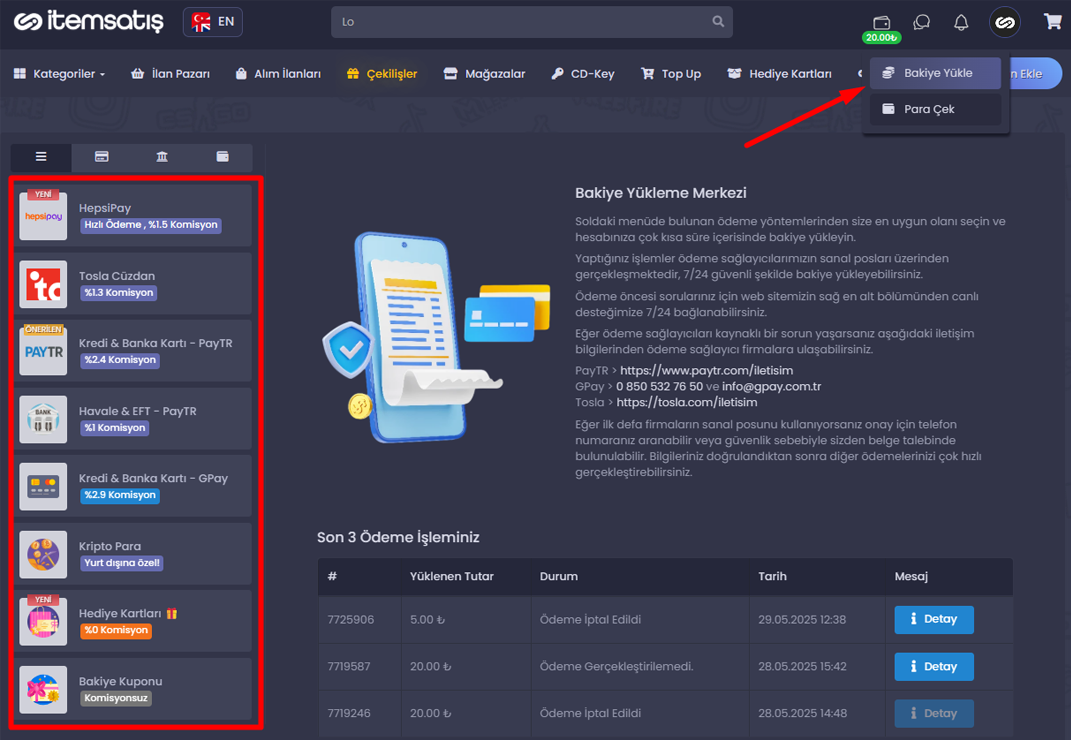The height and width of the screenshot is (740, 1071).
Task: Click the Durum column header
Action: [559, 577]
